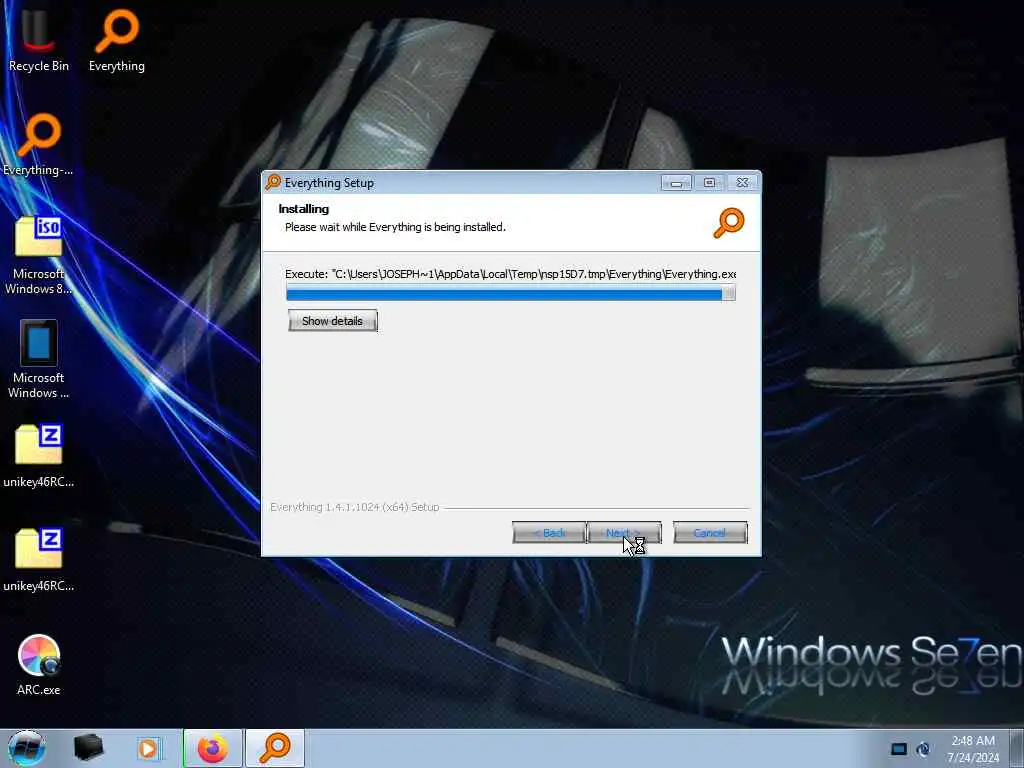Maximize the Everything Setup window

coord(709,183)
